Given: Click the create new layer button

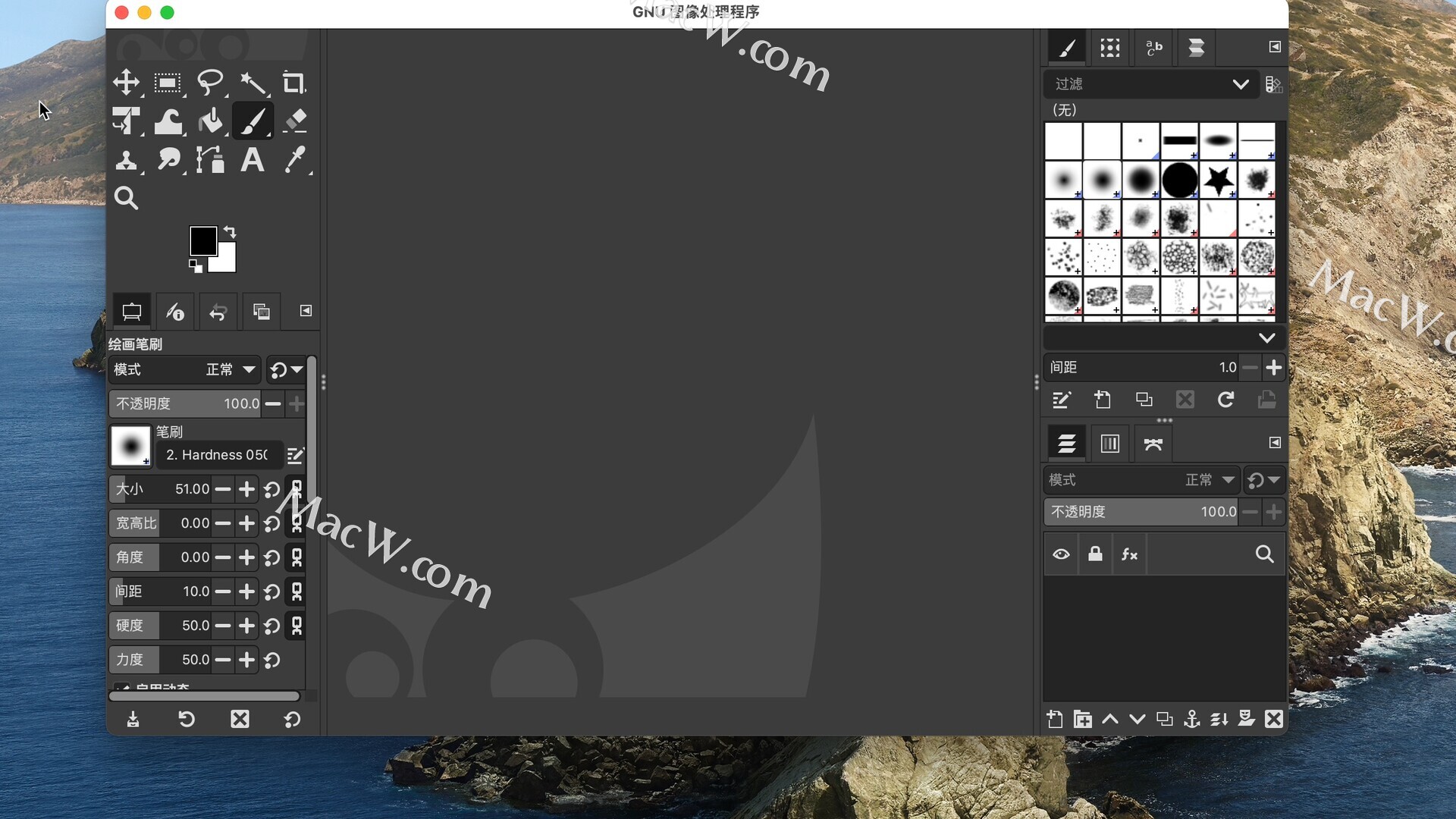Looking at the screenshot, I should [1055, 719].
